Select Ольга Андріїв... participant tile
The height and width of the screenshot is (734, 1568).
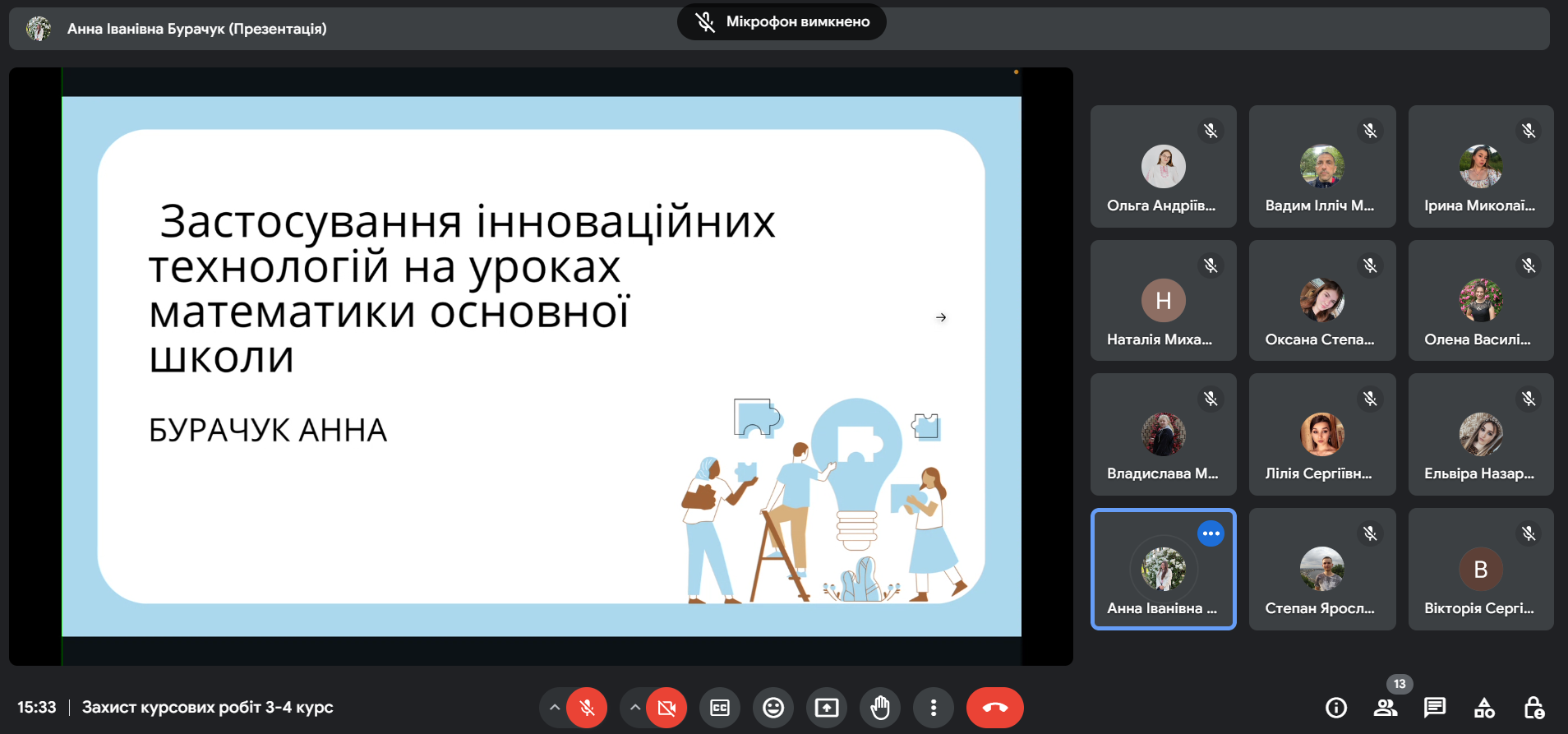1163,166
